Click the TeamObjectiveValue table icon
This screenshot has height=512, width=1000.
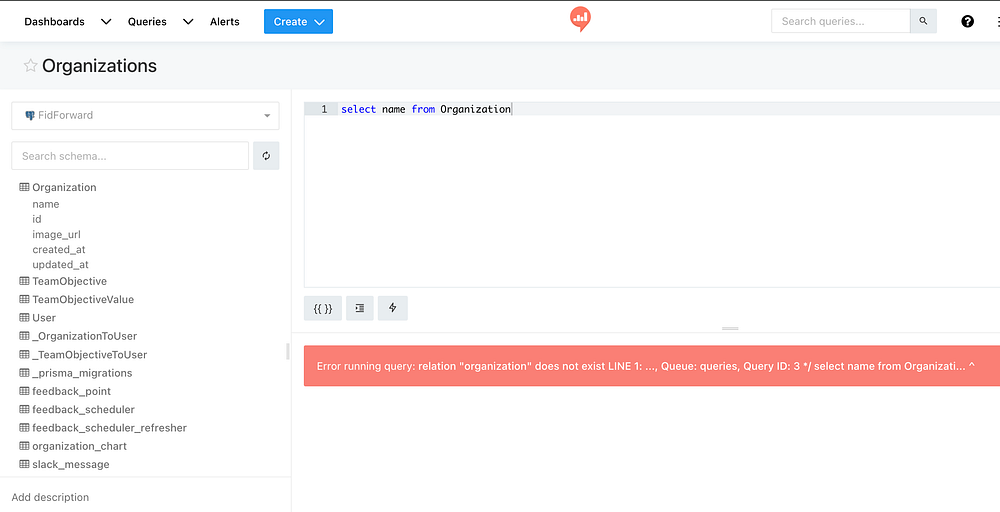tap(24, 299)
